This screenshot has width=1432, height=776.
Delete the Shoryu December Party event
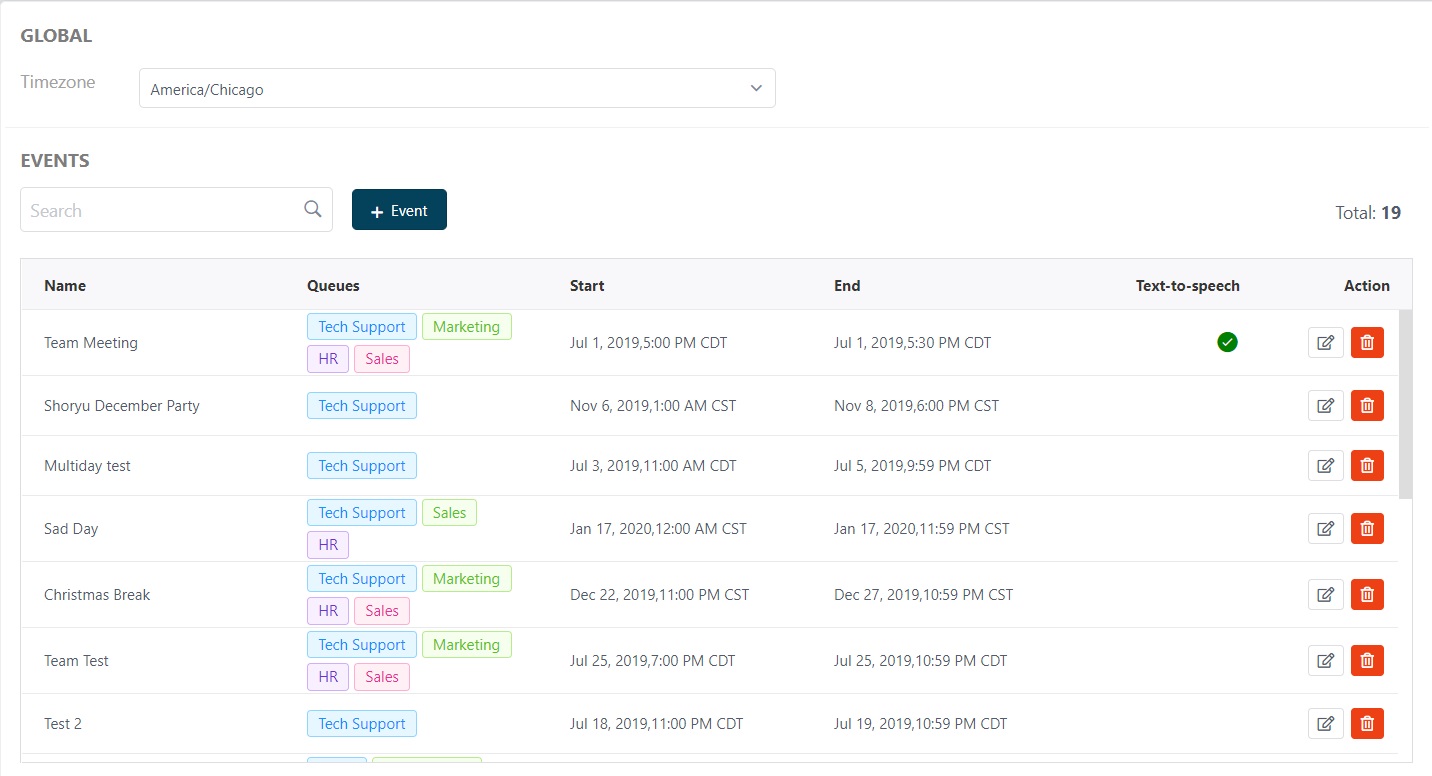[x=1367, y=406]
